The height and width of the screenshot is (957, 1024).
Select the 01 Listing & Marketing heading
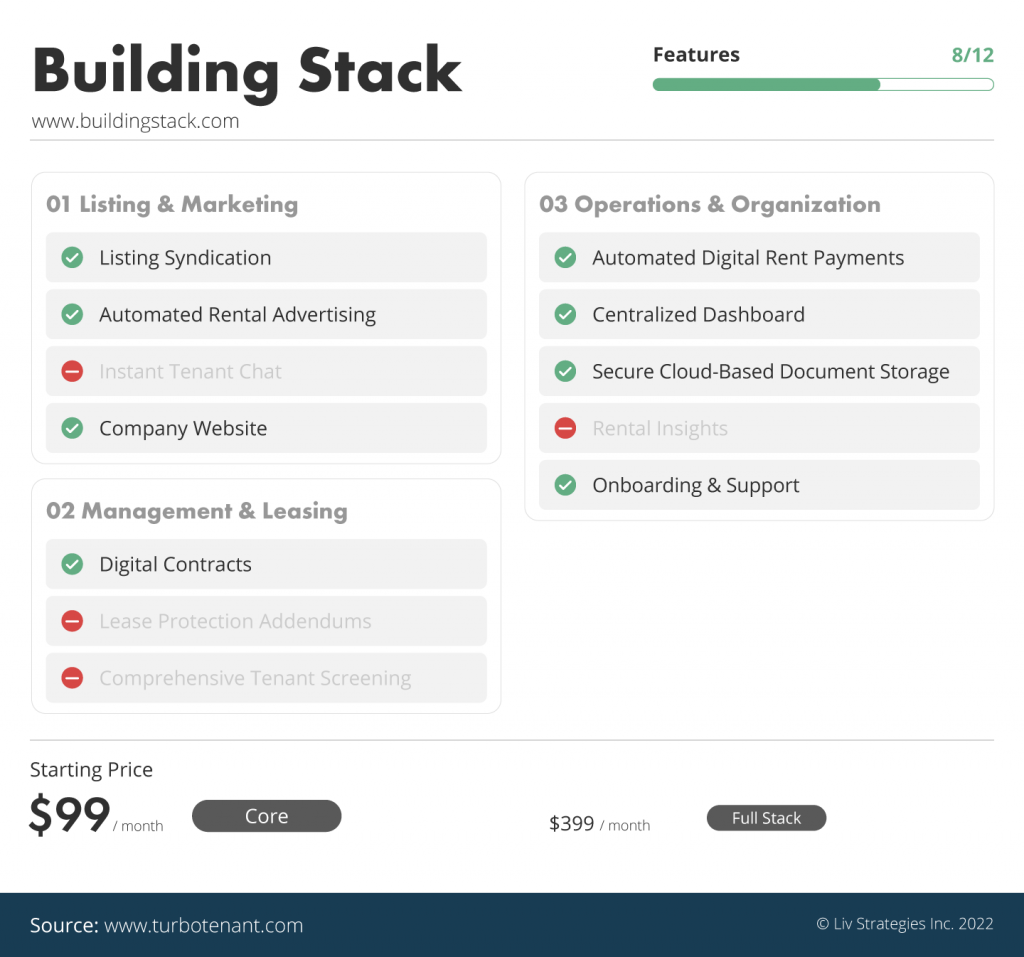pos(172,204)
